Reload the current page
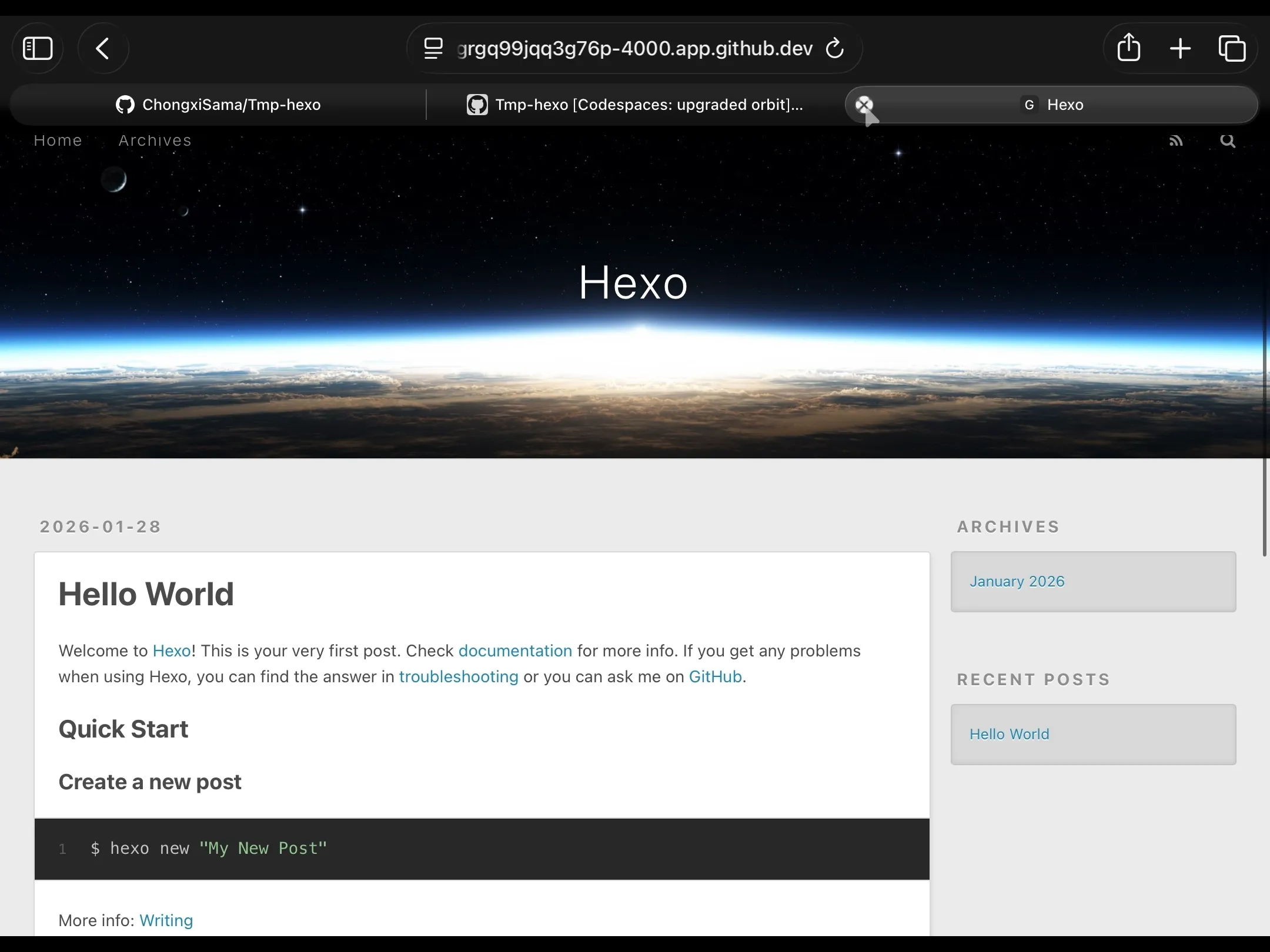1270x952 pixels. (834, 48)
